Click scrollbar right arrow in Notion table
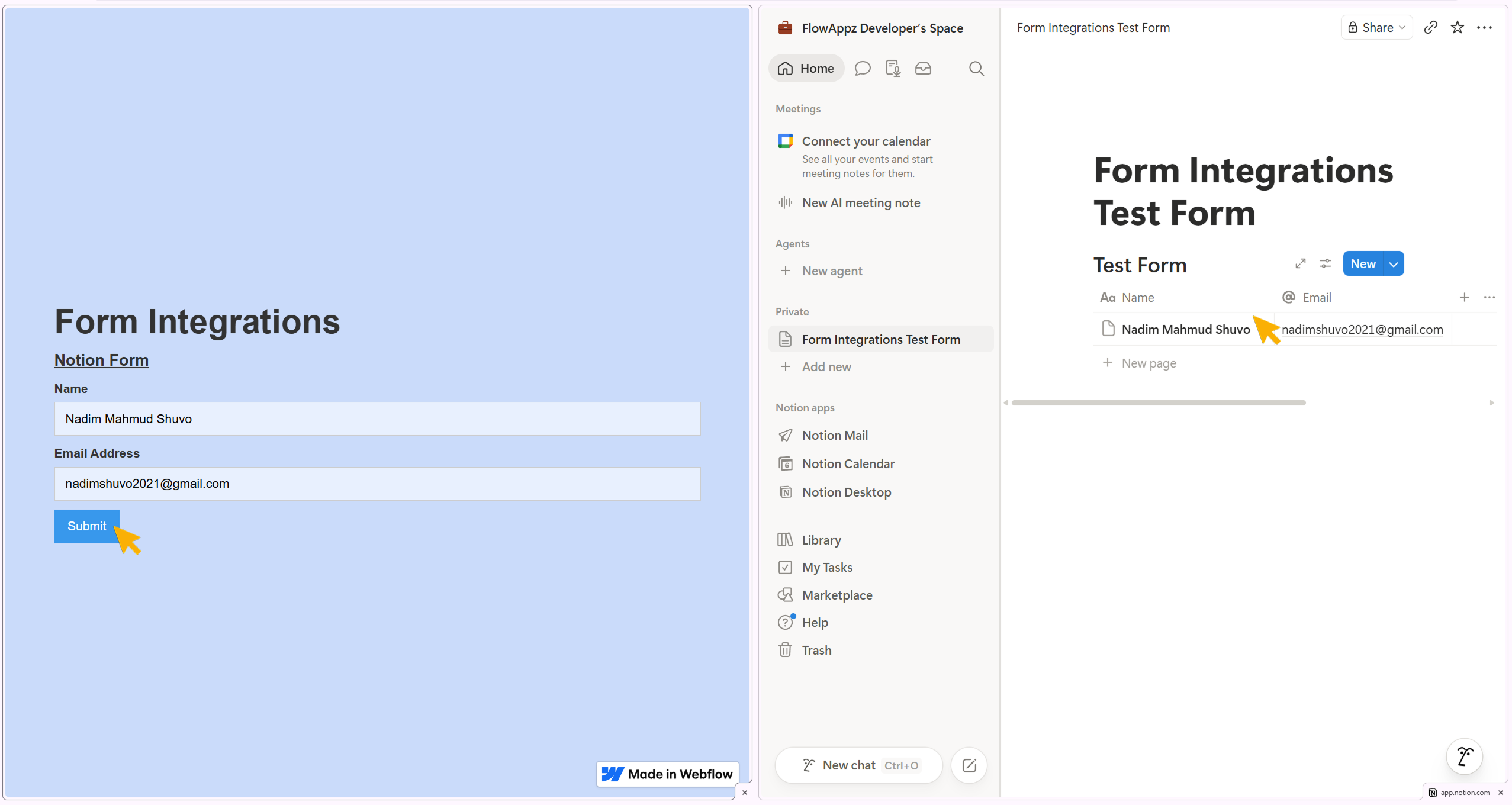Screen dimensions: 1512x805 [x=1491, y=403]
